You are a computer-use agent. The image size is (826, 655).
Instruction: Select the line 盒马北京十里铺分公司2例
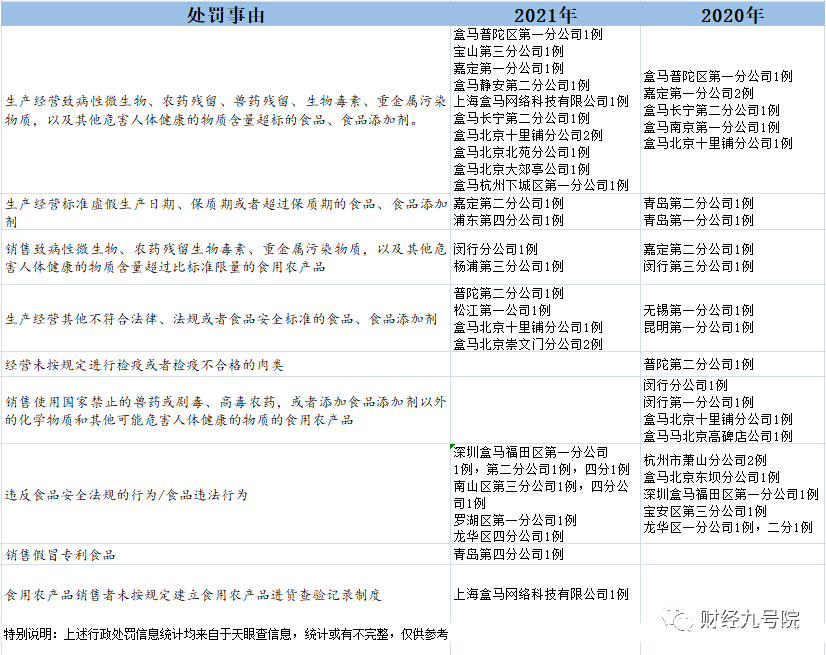coord(528,135)
